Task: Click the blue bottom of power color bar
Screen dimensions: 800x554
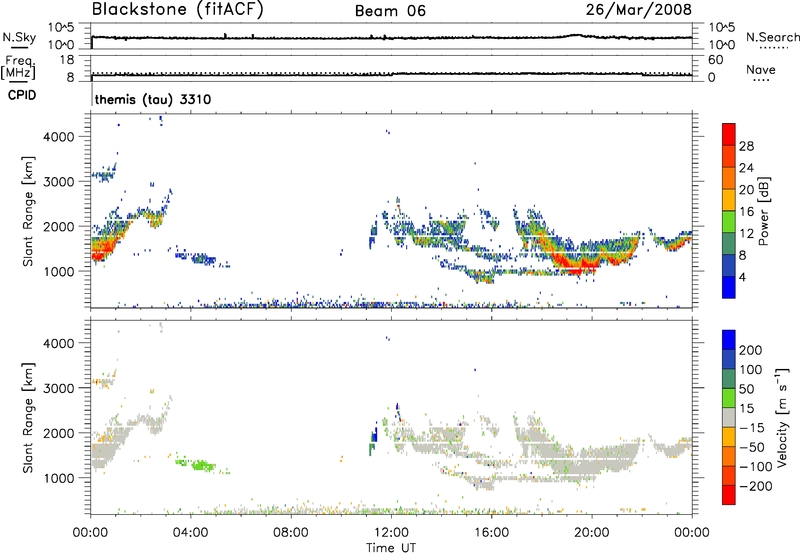Action: pos(729,287)
